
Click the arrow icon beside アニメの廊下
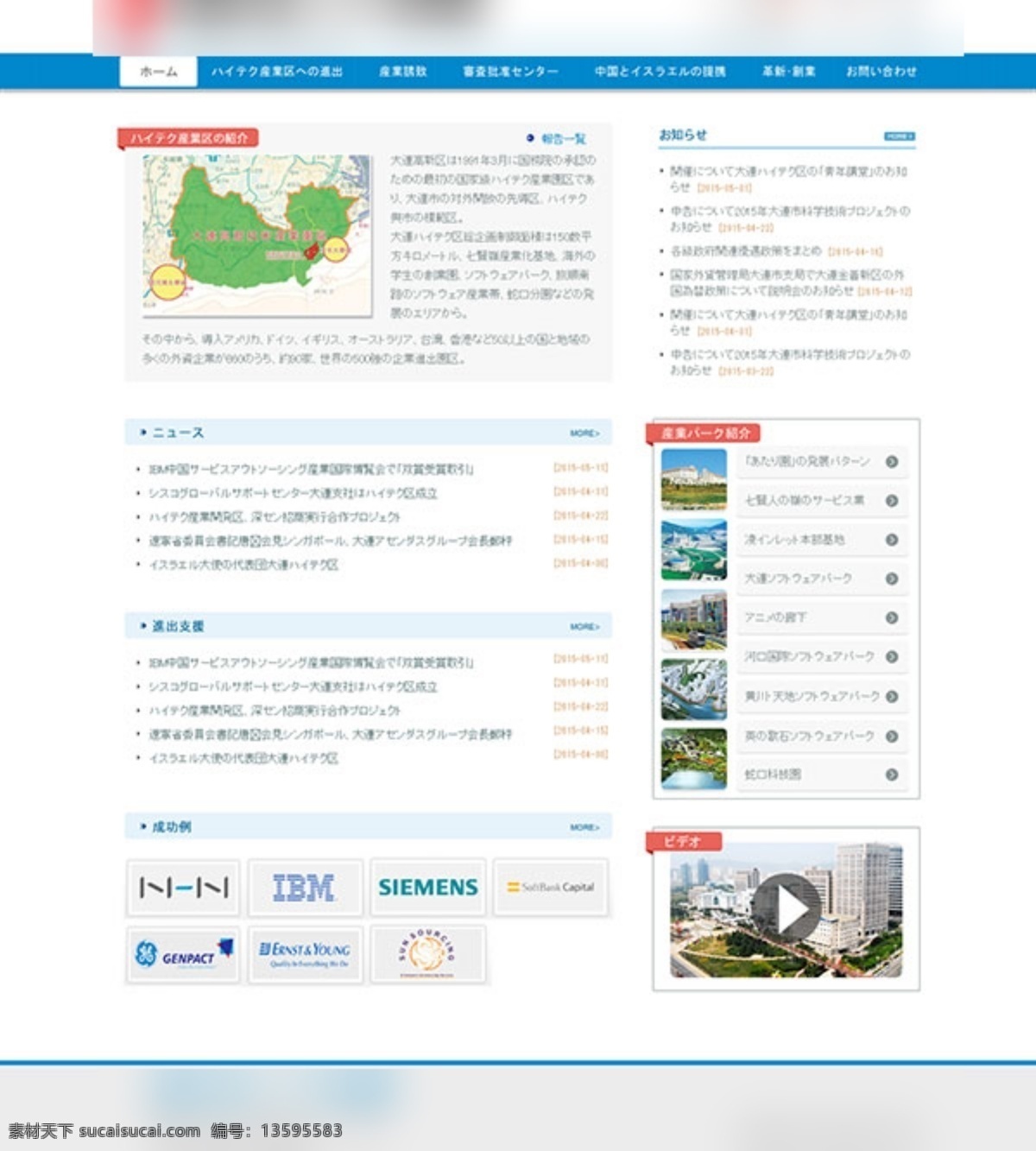(x=891, y=617)
